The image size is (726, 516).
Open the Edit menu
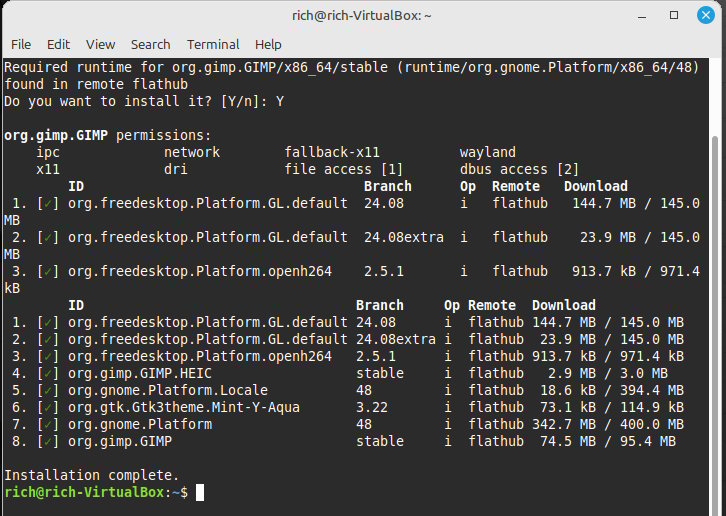58,44
